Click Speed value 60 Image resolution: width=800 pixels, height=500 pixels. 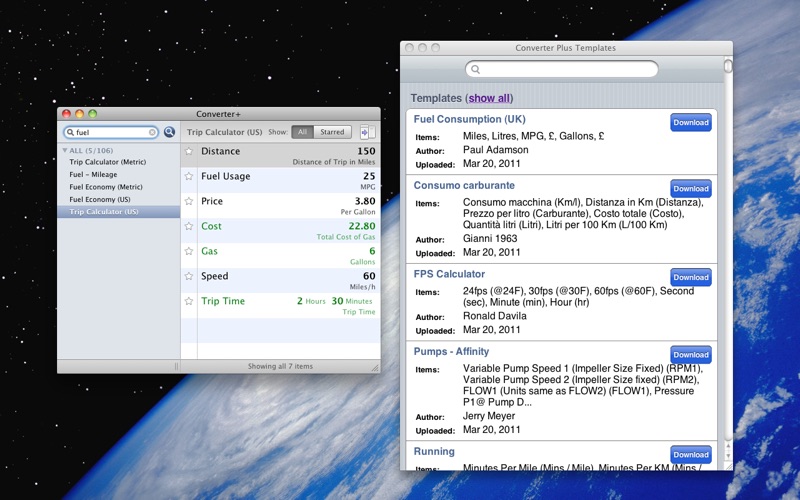pos(369,276)
